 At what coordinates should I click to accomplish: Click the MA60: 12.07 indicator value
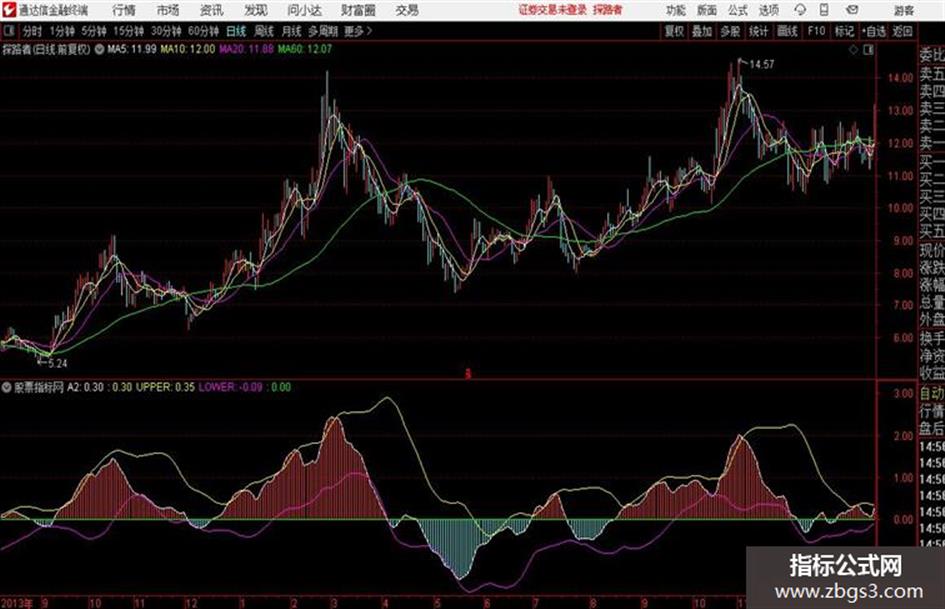click(305, 49)
